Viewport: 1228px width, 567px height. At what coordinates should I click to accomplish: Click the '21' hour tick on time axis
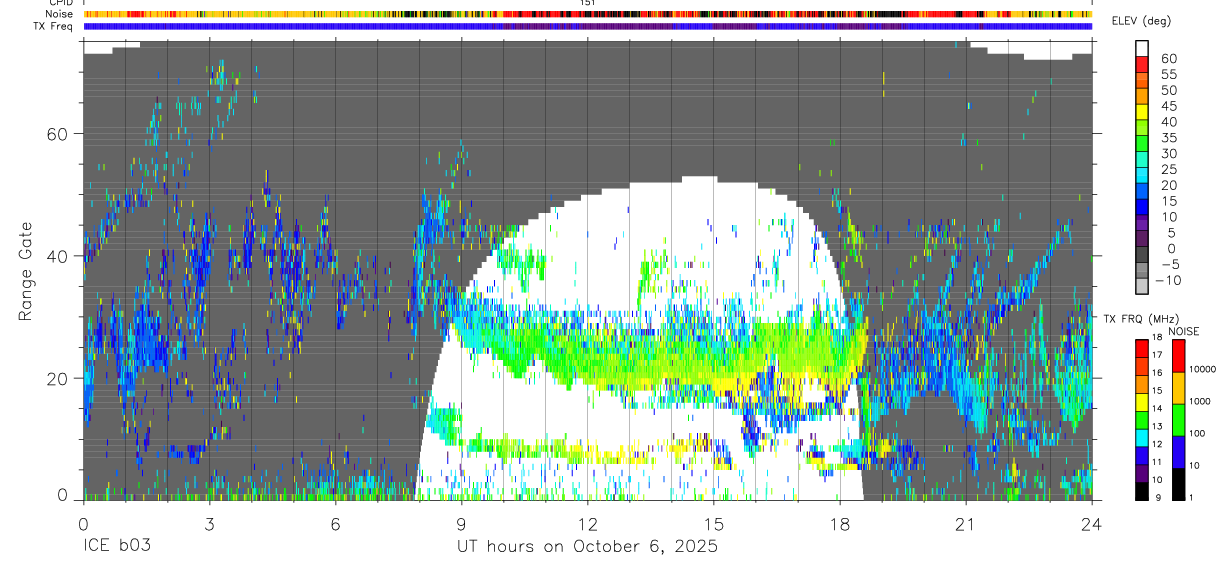966,523
